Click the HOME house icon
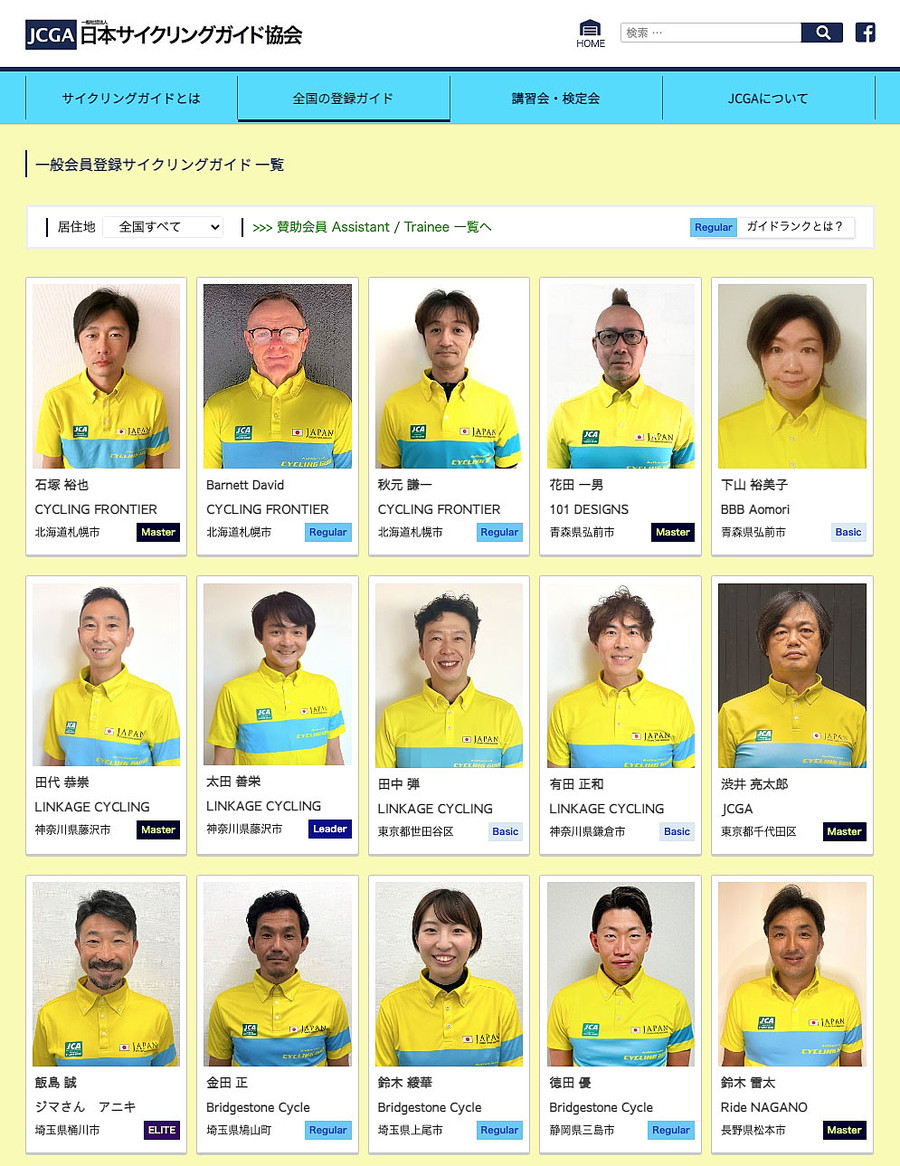The width and height of the screenshot is (900, 1166). pyautogui.click(x=590, y=34)
